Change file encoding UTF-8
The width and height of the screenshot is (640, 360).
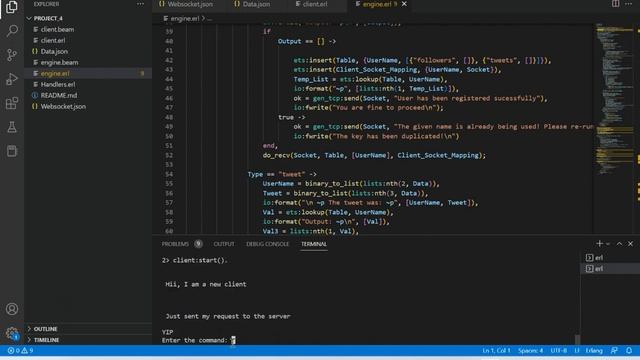click(x=558, y=351)
